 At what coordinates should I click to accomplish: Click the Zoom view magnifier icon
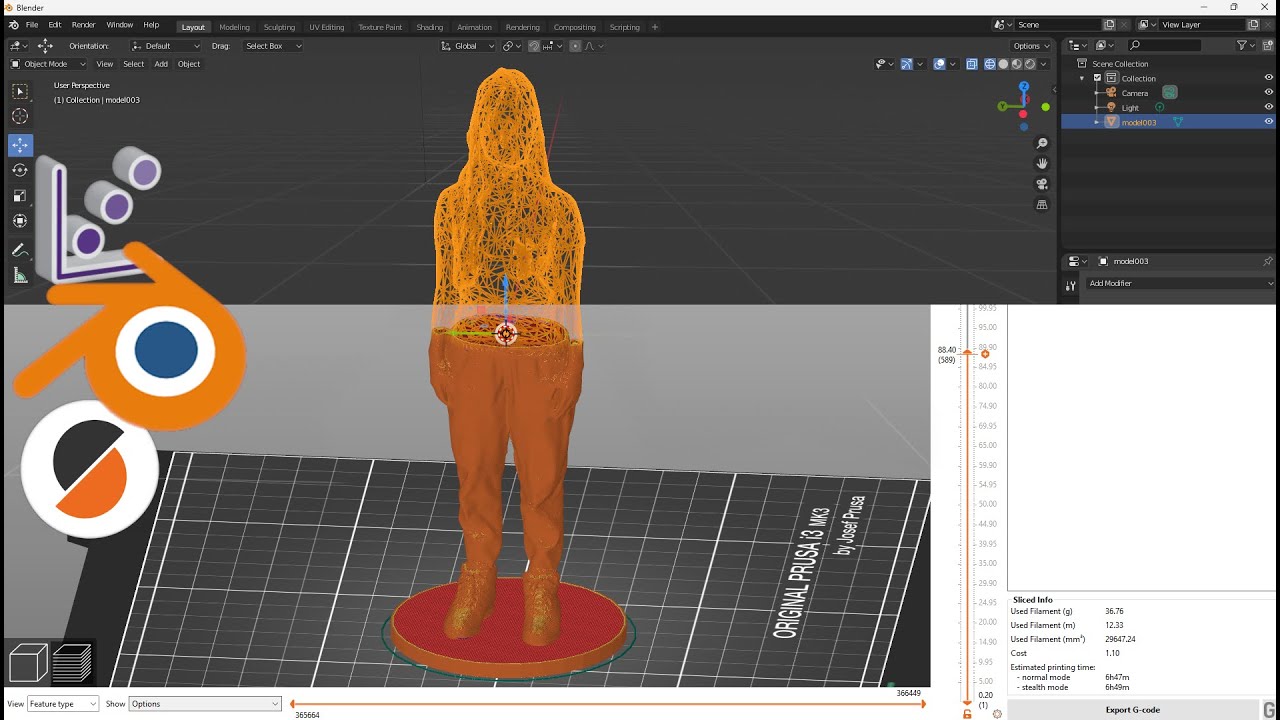[x=1042, y=144]
